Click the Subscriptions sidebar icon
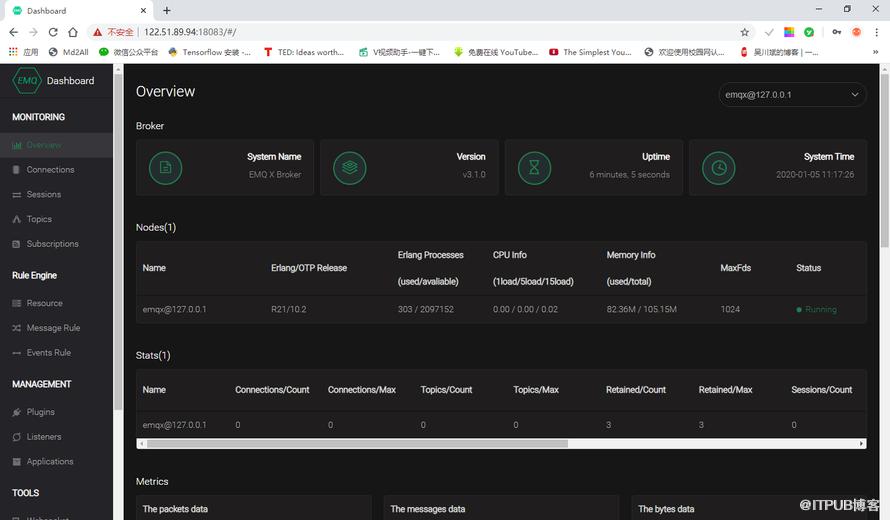 pyautogui.click(x=16, y=244)
